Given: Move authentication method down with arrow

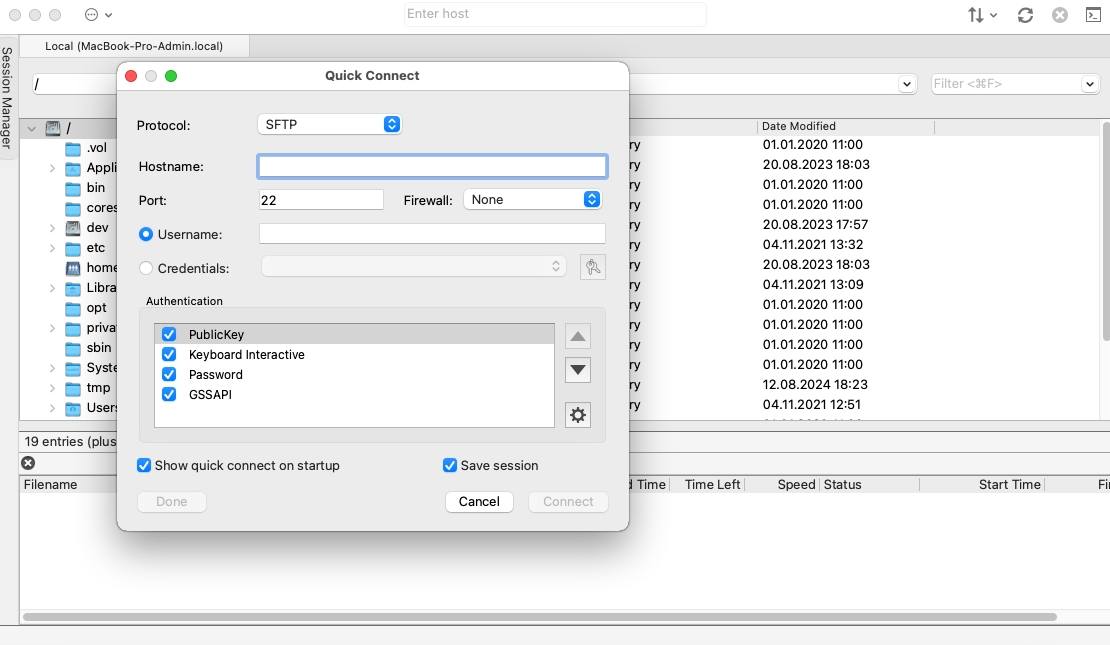Looking at the screenshot, I should tap(578, 370).
